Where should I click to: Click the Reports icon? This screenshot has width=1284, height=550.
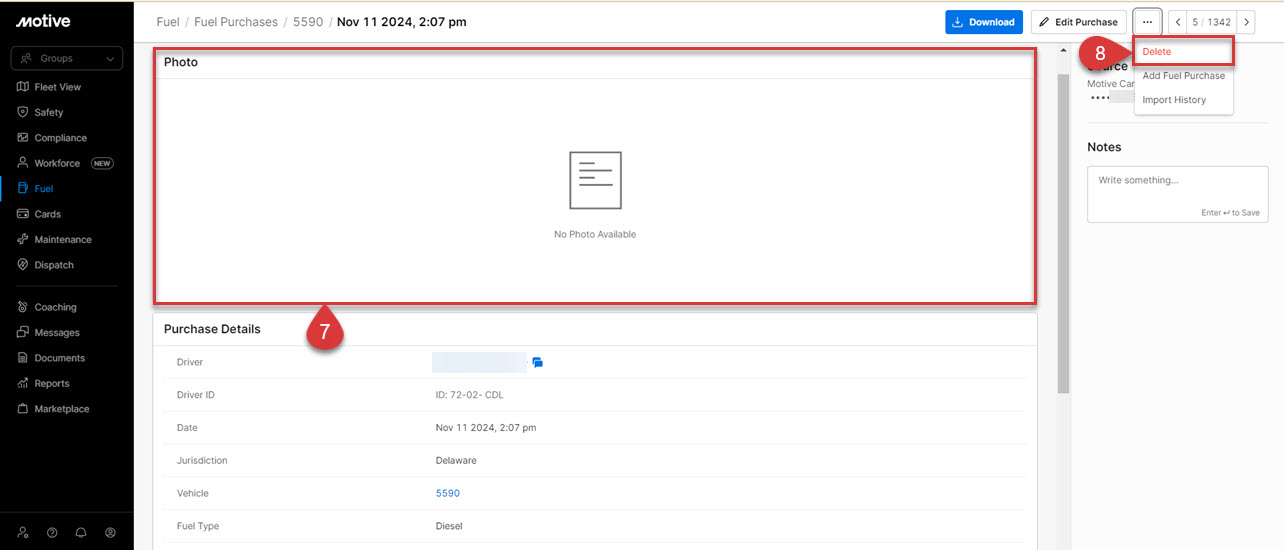tap(23, 383)
